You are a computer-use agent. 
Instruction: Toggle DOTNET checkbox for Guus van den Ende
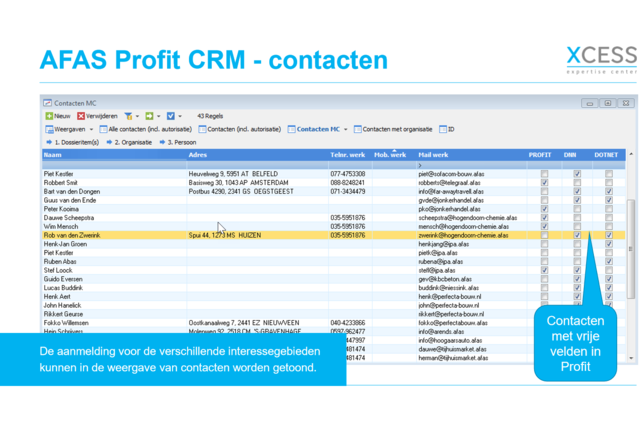click(x=609, y=200)
